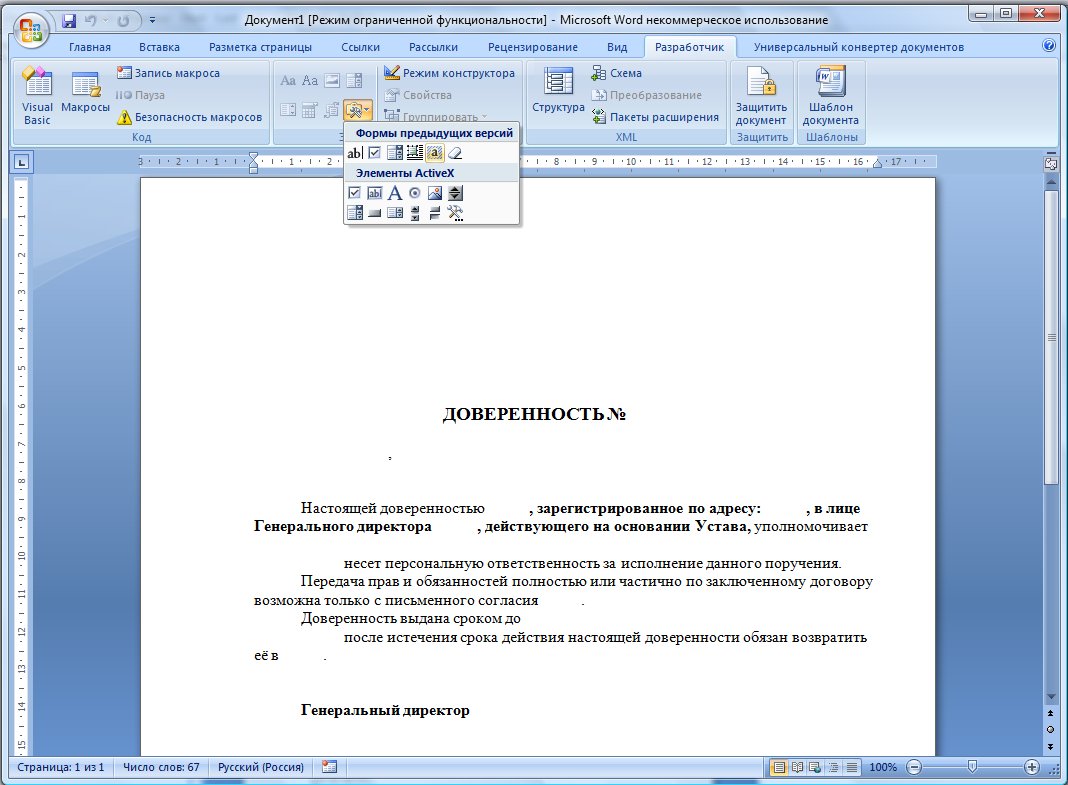Open the Рецензирование tab
Screen dimensions: 1068x785
(x=533, y=47)
